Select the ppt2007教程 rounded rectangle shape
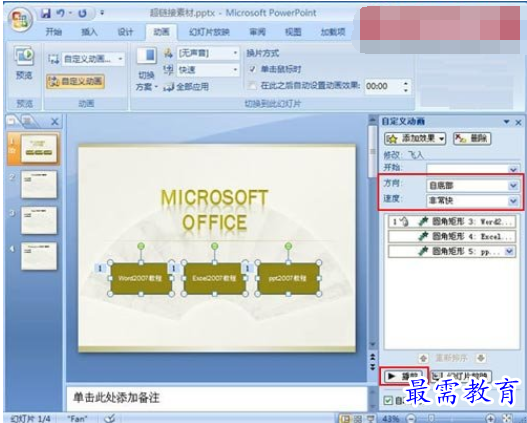 coord(288,278)
